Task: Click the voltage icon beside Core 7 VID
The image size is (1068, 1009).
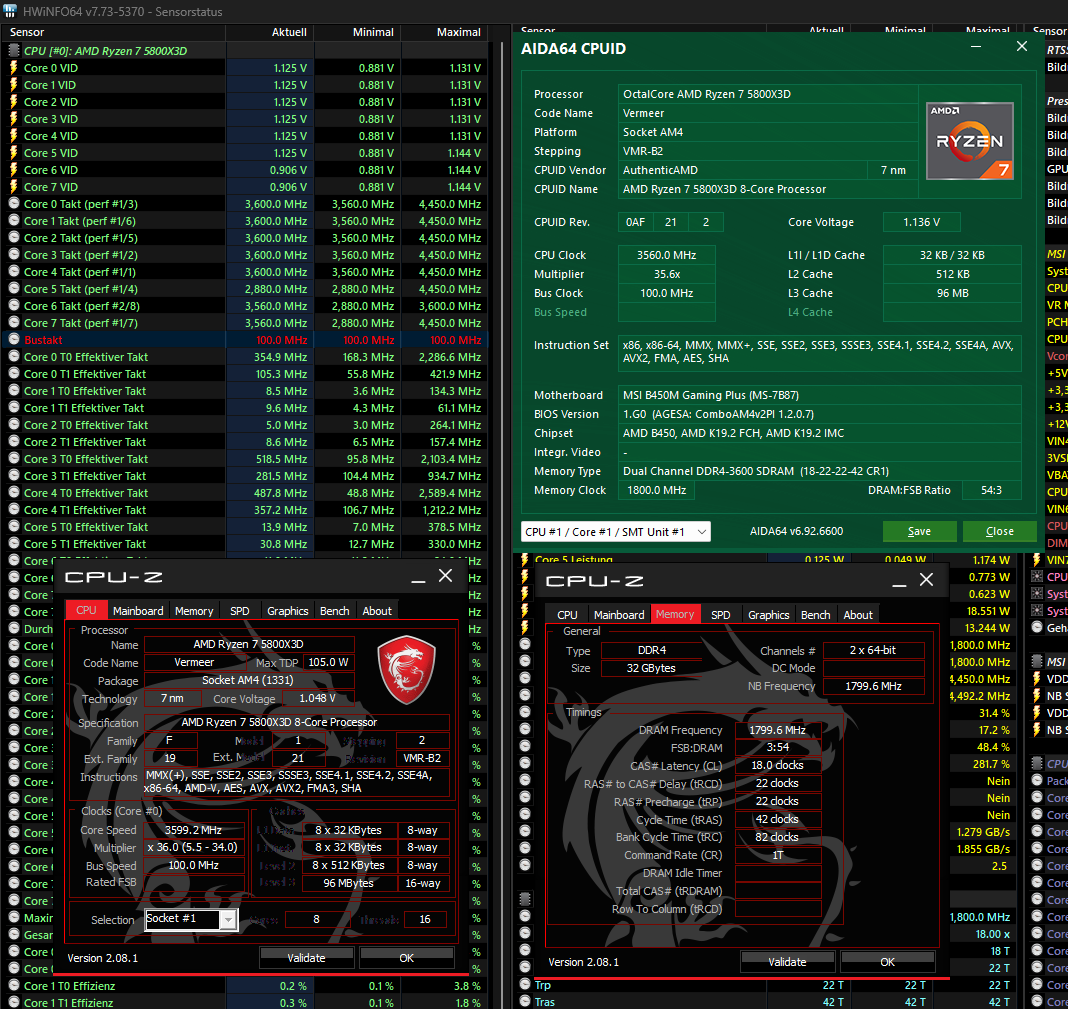Action: 14,187
